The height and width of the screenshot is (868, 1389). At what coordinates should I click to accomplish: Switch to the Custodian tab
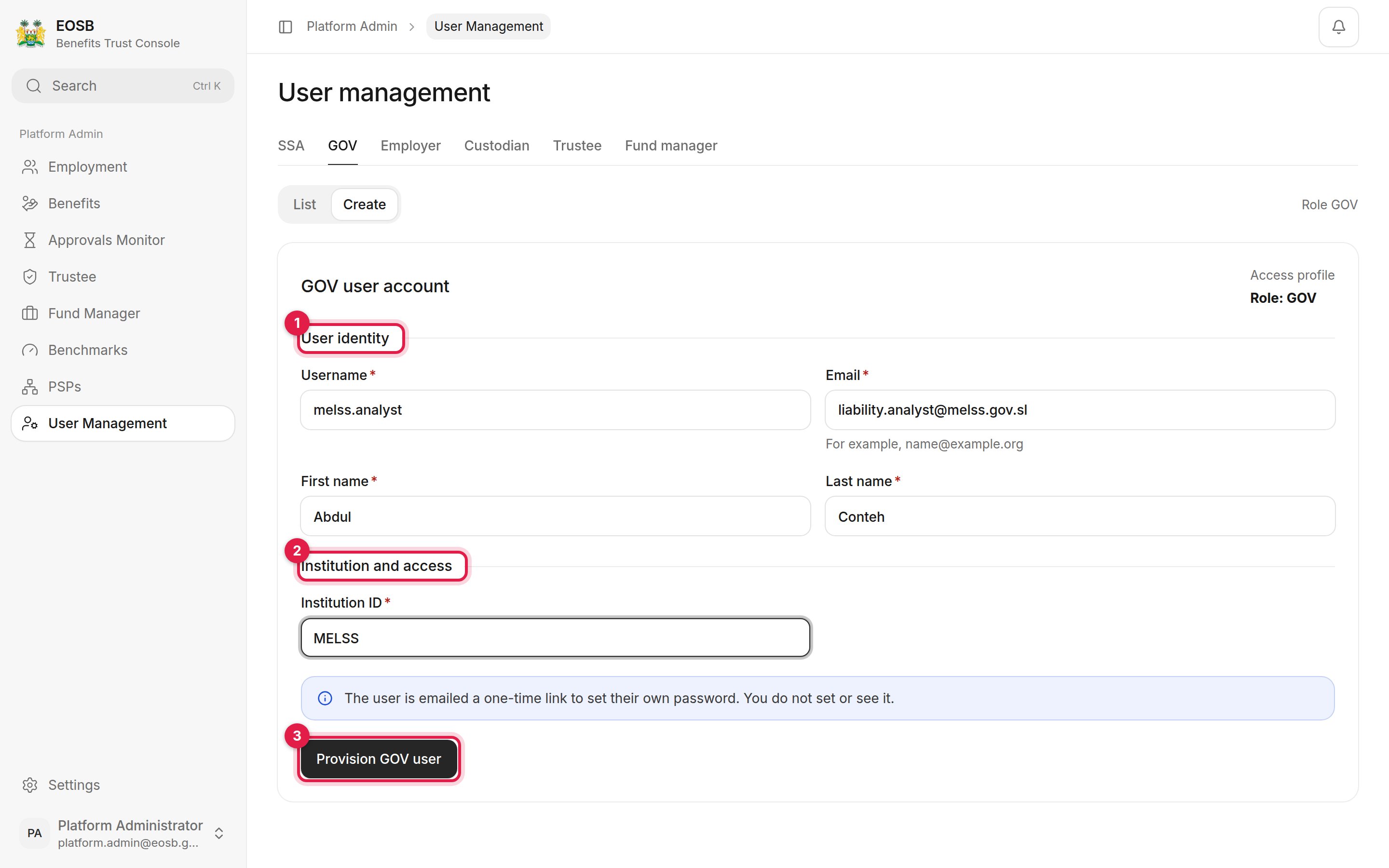496,146
